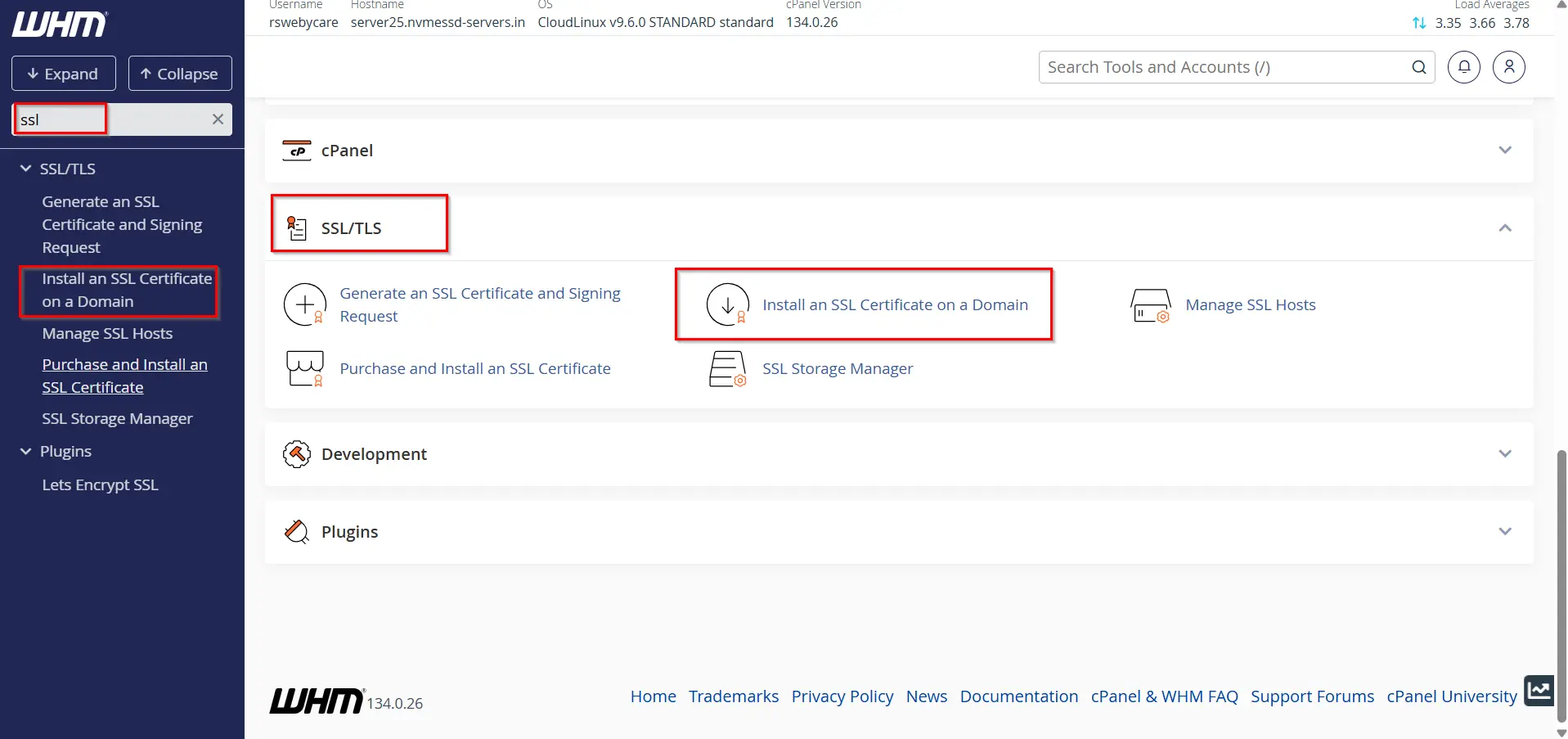Click the notifications bell icon
1568x739 pixels.
click(1464, 67)
